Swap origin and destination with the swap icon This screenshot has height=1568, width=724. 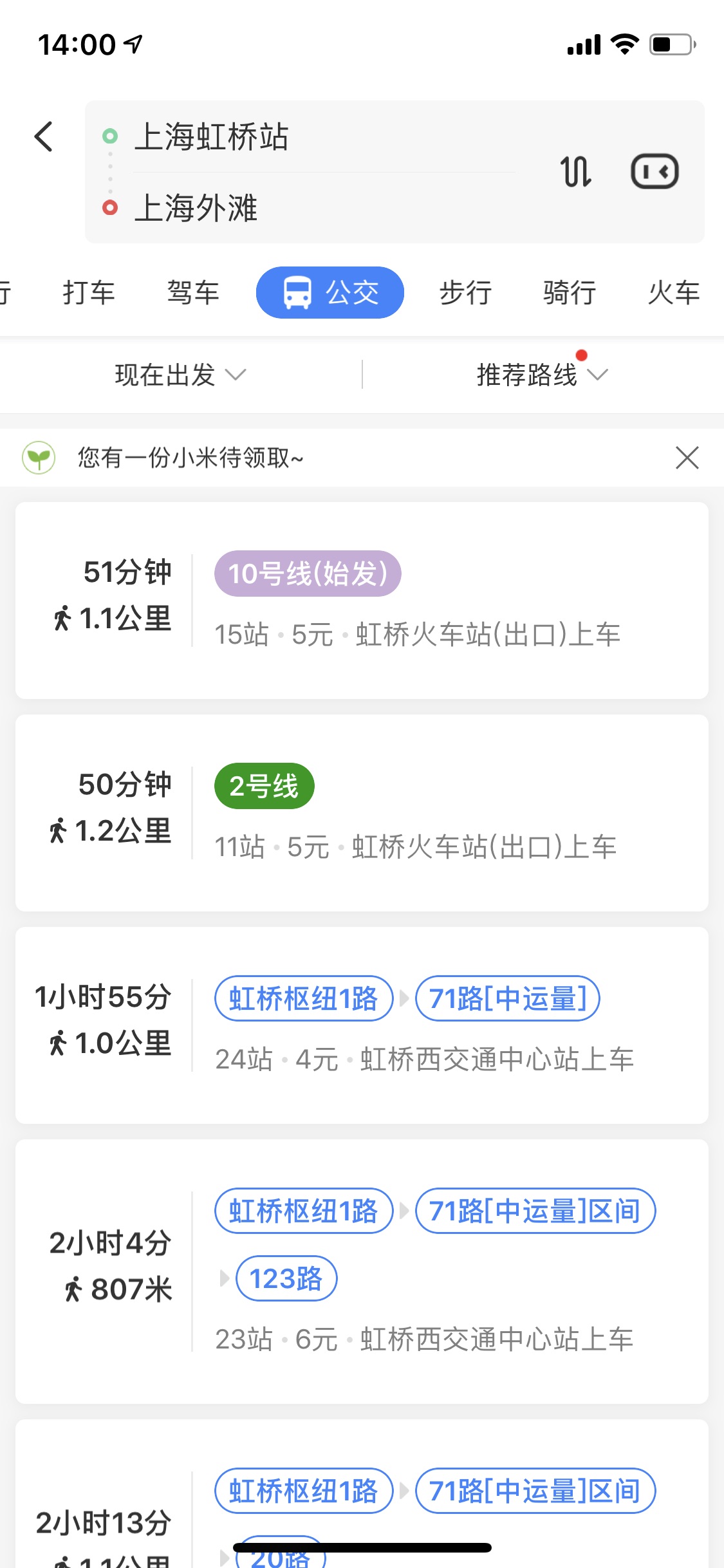point(576,172)
